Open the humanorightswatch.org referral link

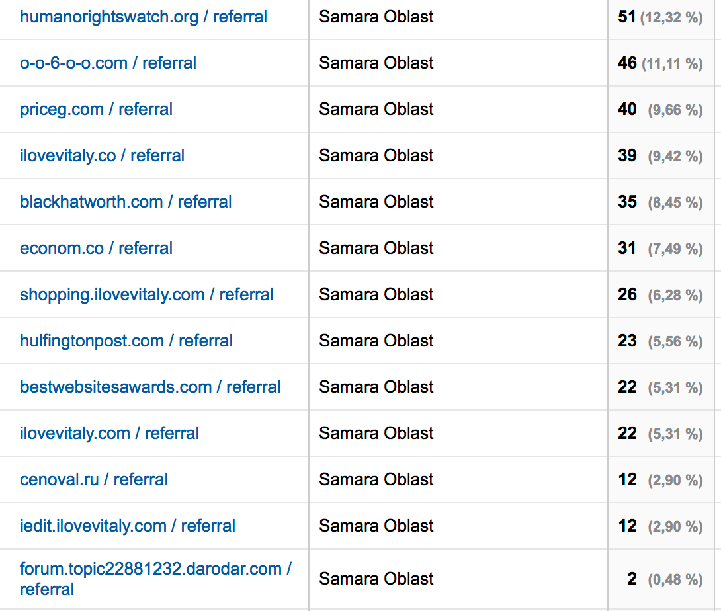click(x=144, y=17)
